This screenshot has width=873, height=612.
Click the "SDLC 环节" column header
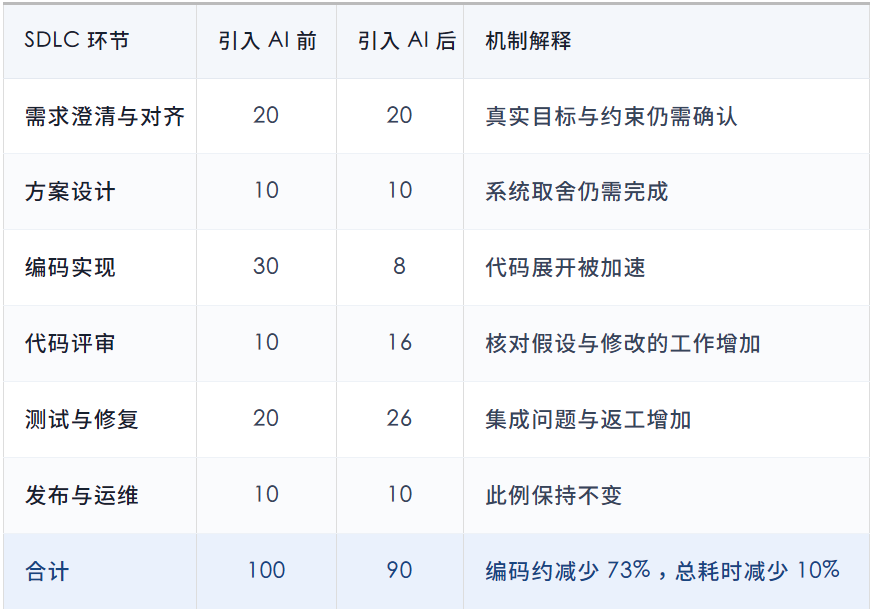tap(77, 41)
